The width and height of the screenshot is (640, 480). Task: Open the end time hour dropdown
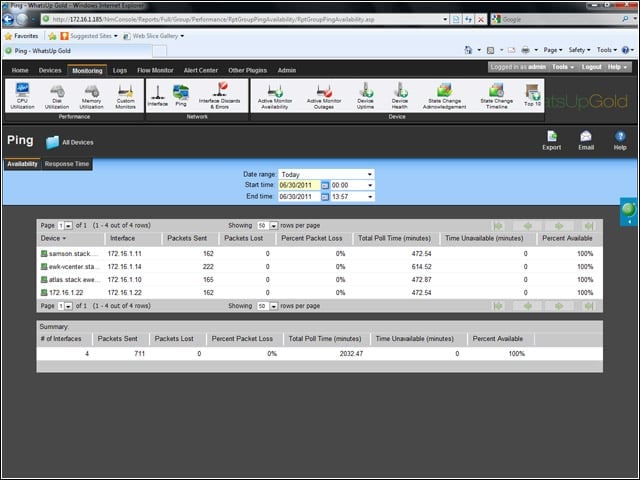point(370,197)
